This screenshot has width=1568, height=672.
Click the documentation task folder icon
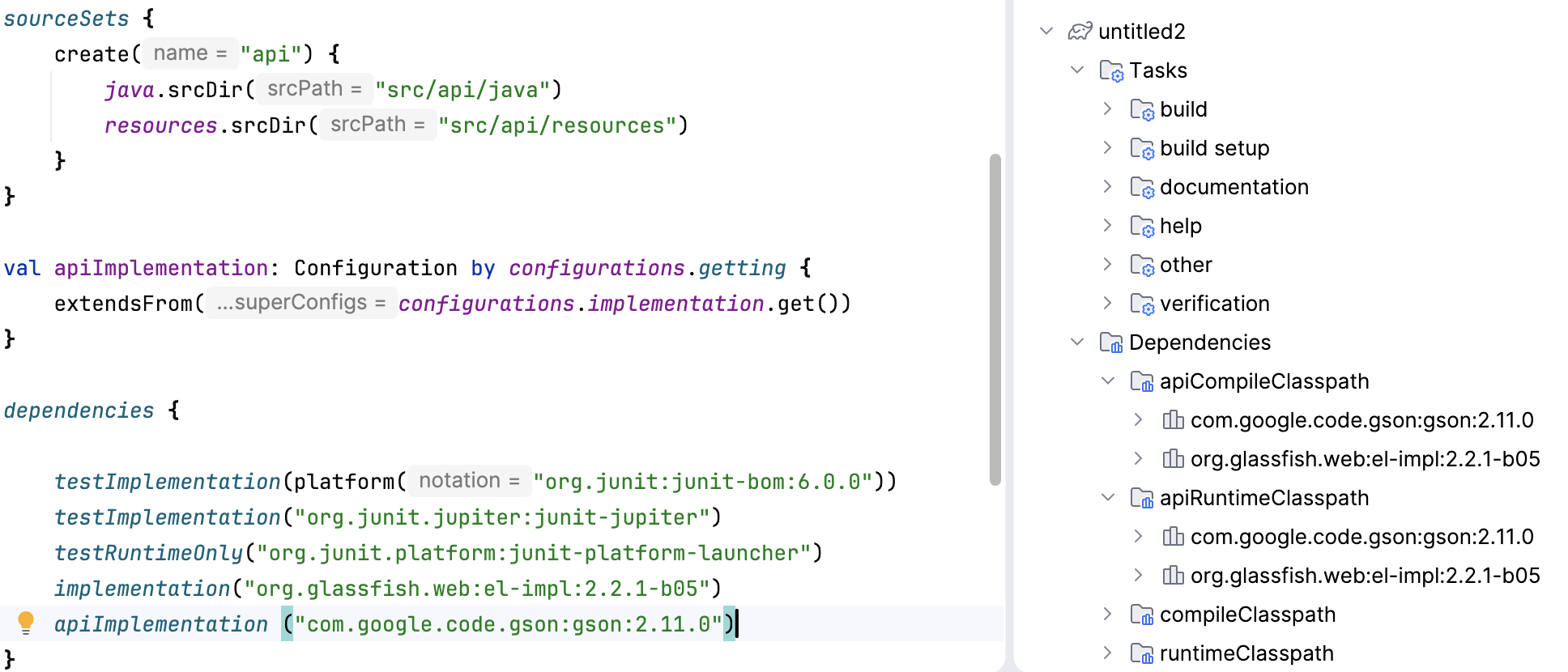[x=1142, y=187]
